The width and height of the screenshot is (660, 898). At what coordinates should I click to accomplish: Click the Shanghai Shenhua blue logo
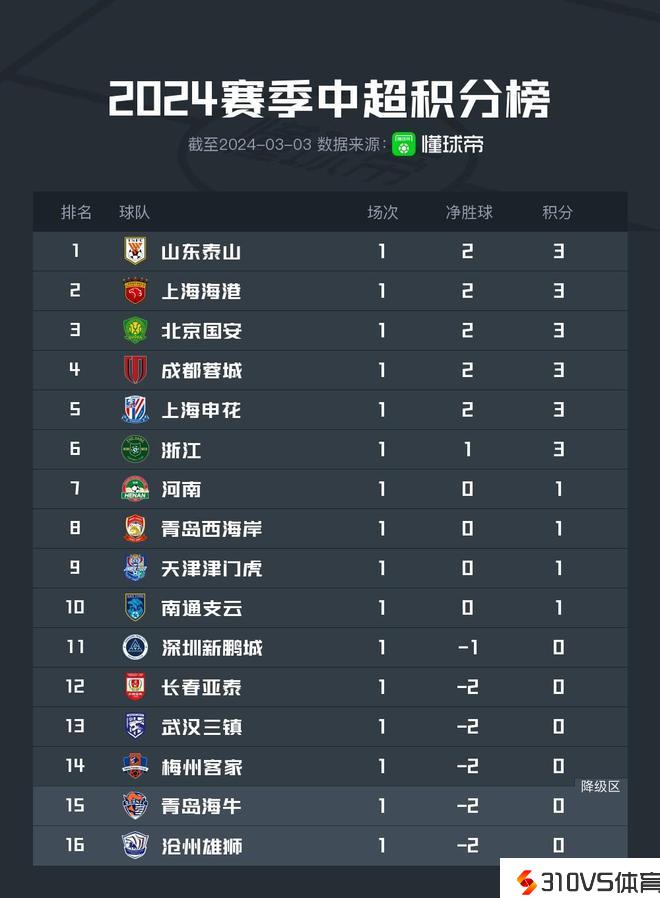(135, 410)
